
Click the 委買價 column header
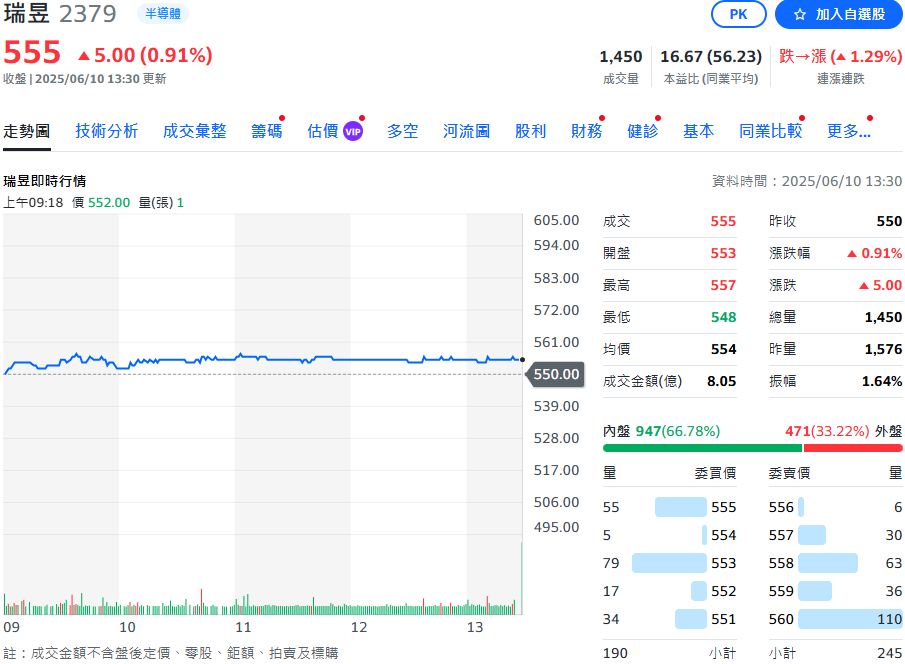(715, 473)
